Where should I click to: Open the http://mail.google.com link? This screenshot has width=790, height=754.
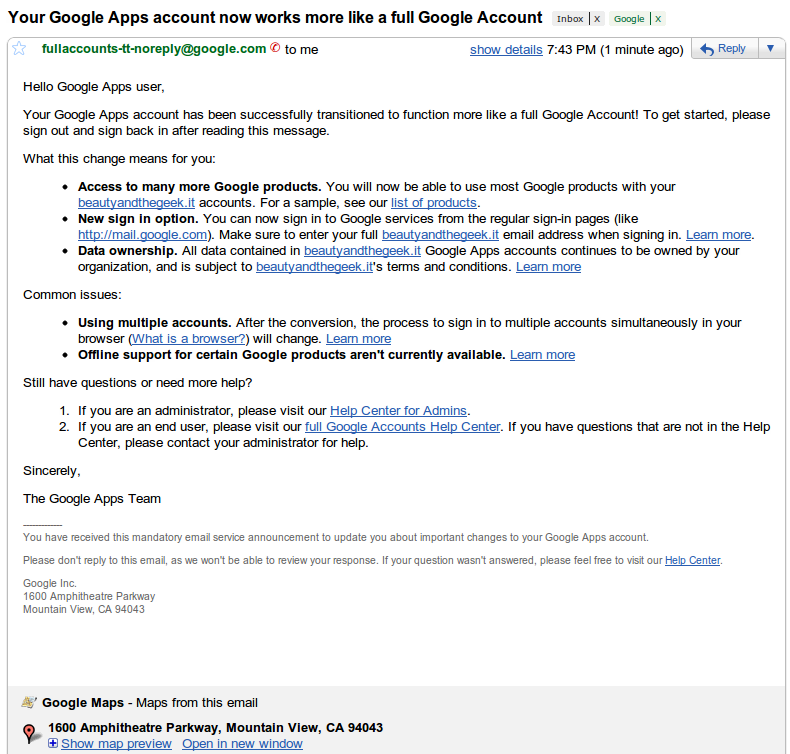coord(142,235)
